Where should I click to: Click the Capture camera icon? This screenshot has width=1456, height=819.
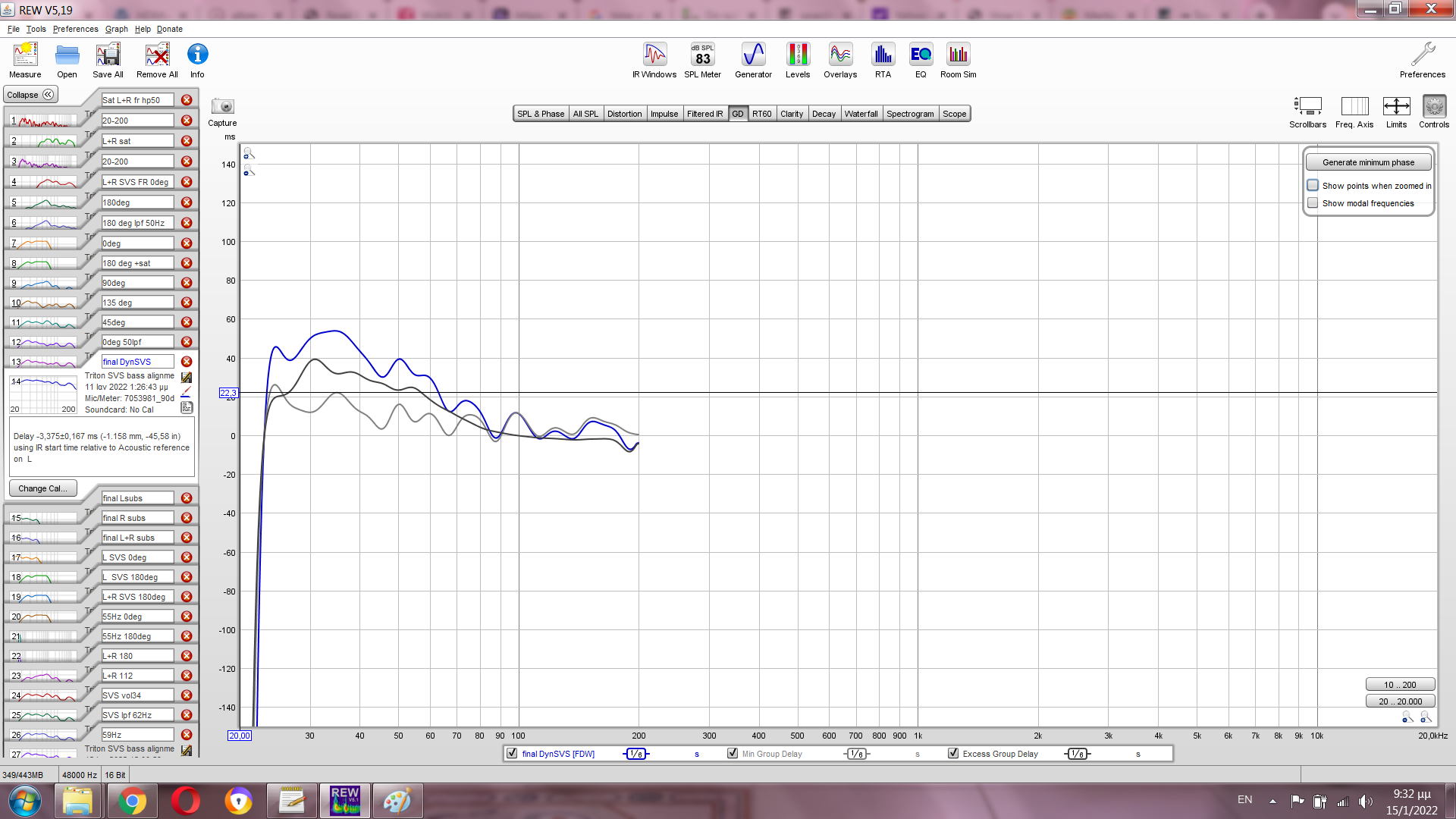tap(222, 107)
